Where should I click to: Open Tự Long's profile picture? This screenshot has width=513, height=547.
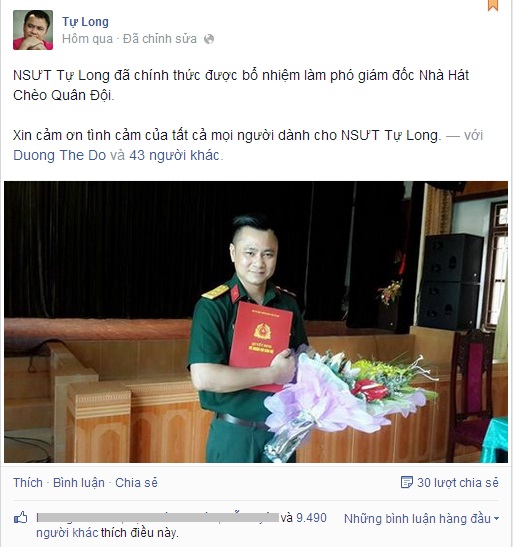[x=33, y=30]
